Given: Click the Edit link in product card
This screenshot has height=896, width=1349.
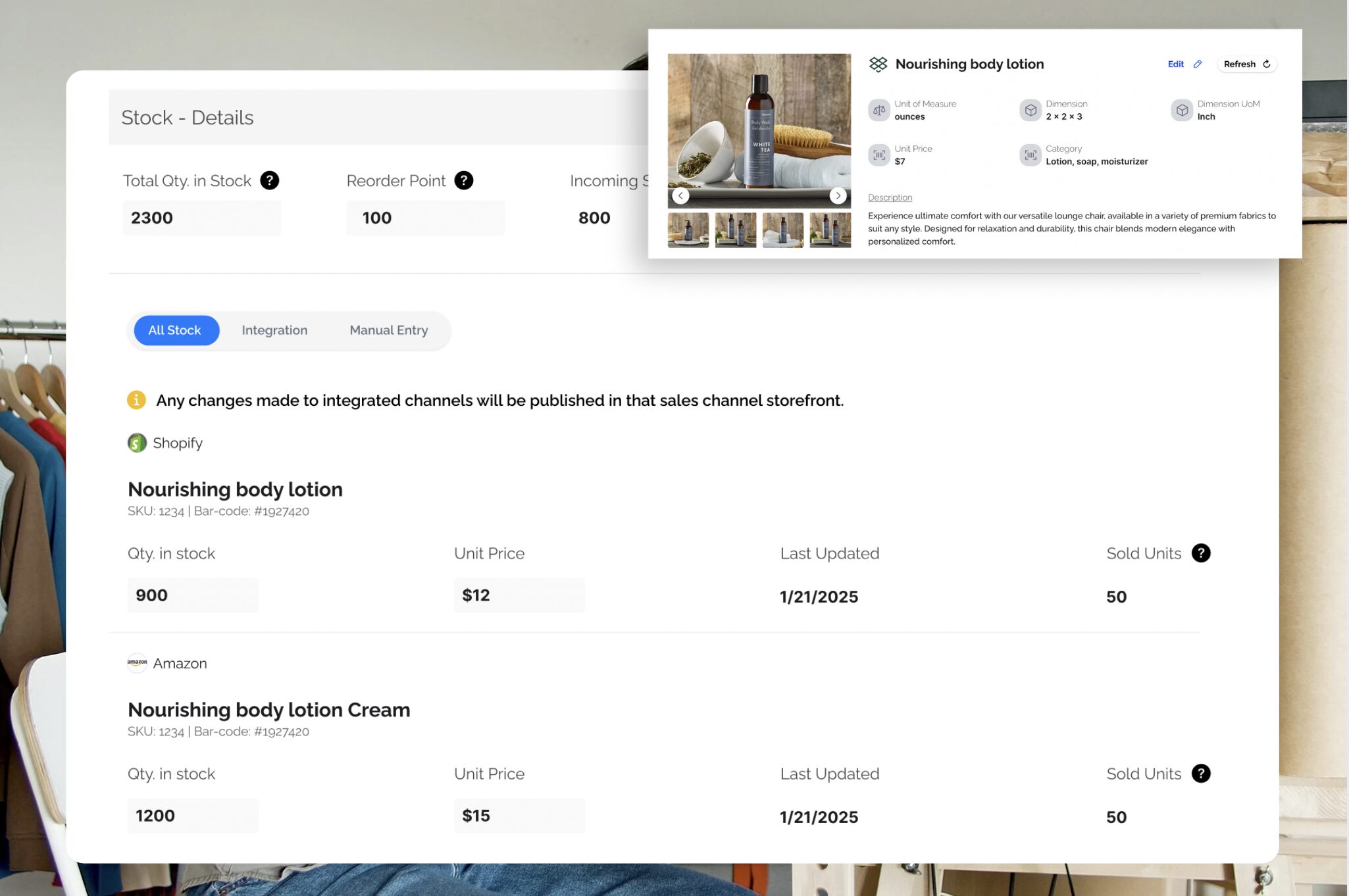Looking at the screenshot, I should coord(1175,64).
